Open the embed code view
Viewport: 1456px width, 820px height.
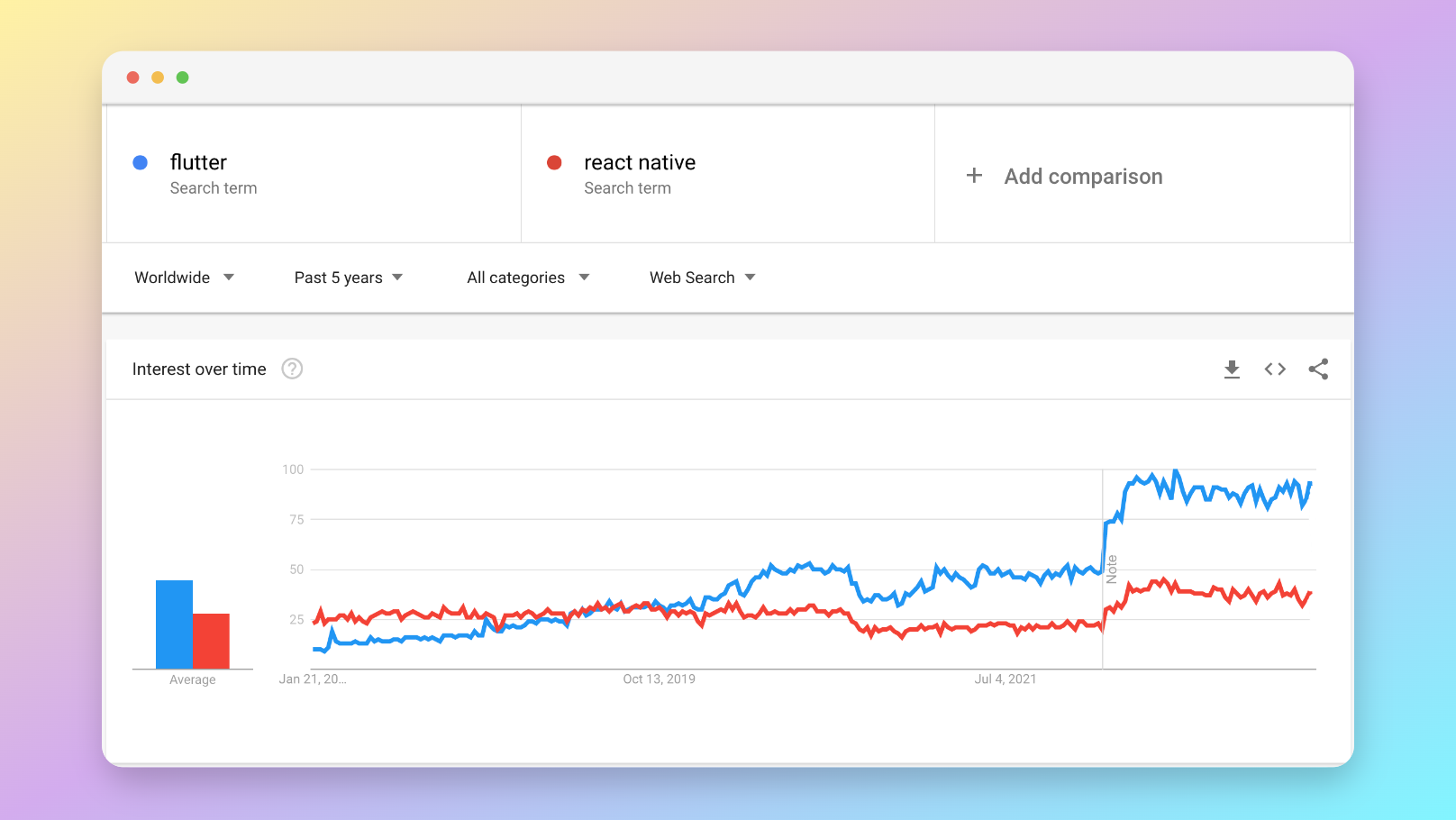1275,369
